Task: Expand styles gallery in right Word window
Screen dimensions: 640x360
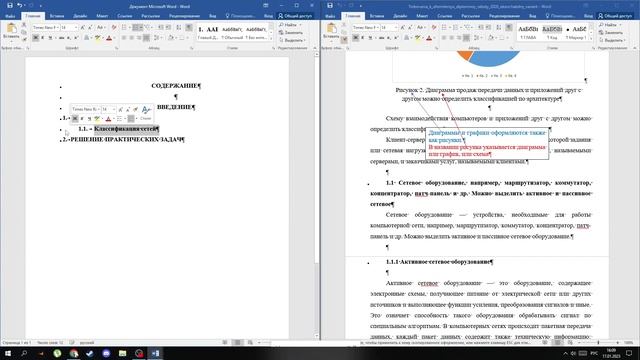Action: (x=591, y=38)
